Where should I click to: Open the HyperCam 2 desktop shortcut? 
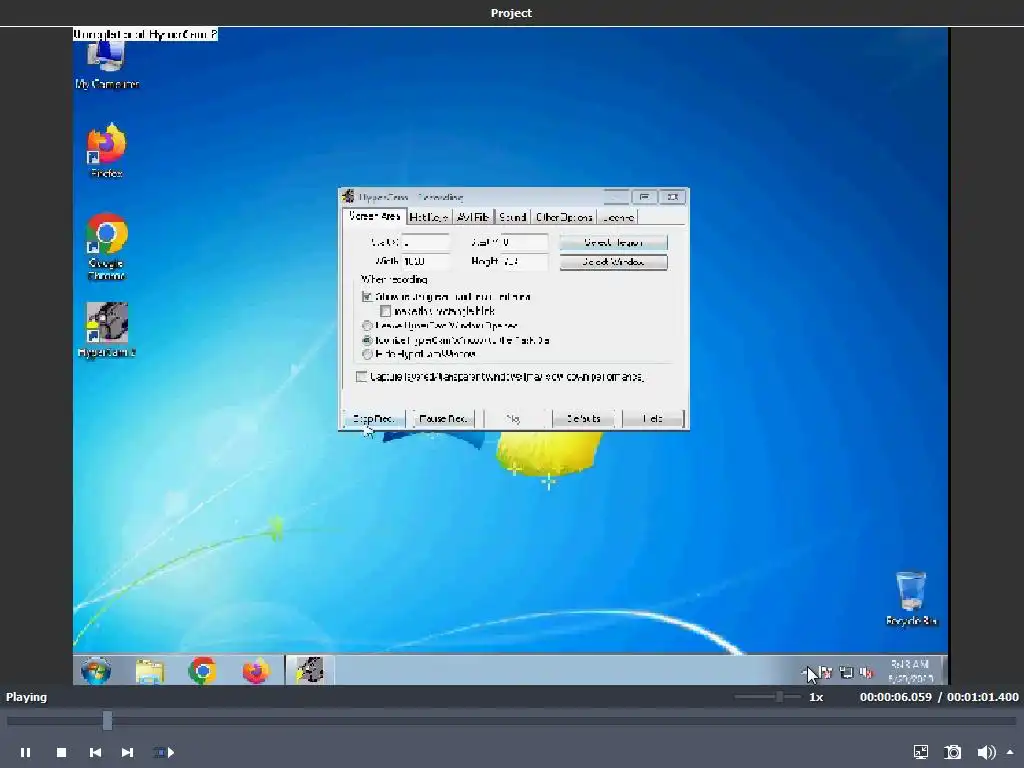pos(106,330)
